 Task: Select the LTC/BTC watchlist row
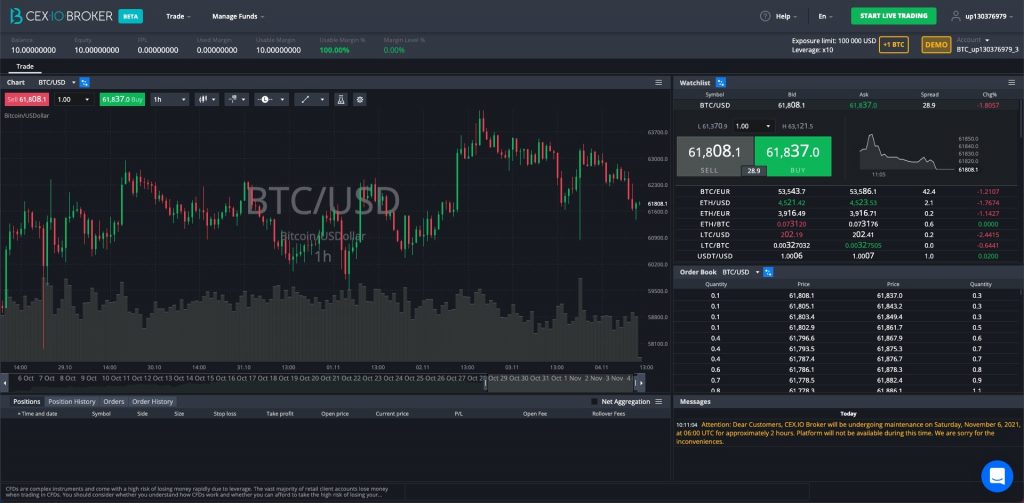(846, 245)
